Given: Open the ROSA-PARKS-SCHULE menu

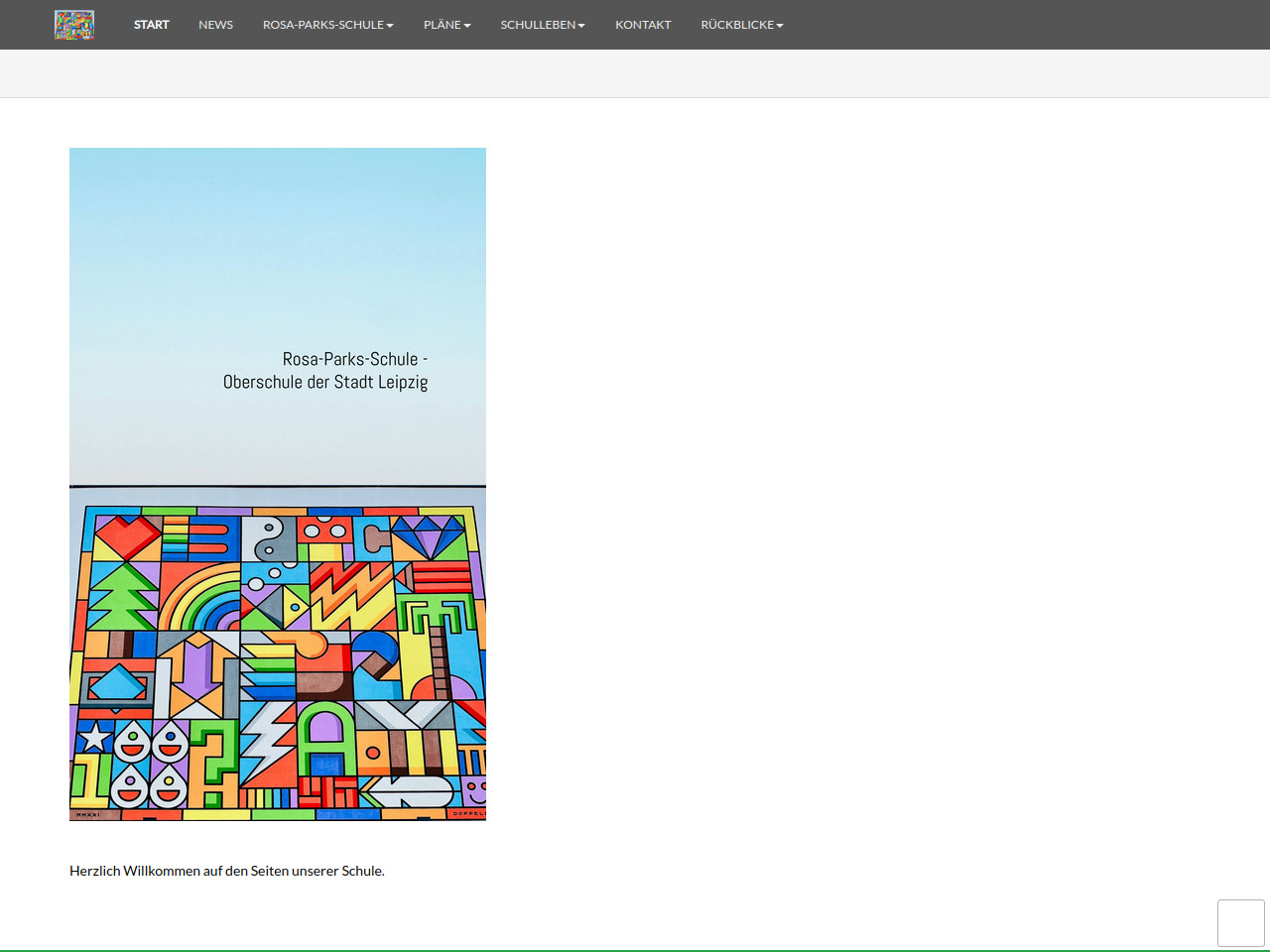Looking at the screenshot, I should 323,25.
